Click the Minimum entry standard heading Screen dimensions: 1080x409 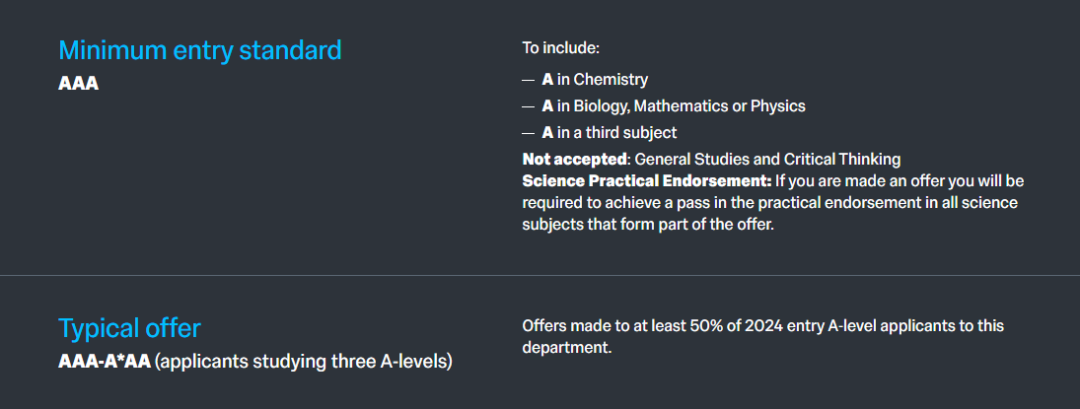pyautogui.click(x=199, y=50)
